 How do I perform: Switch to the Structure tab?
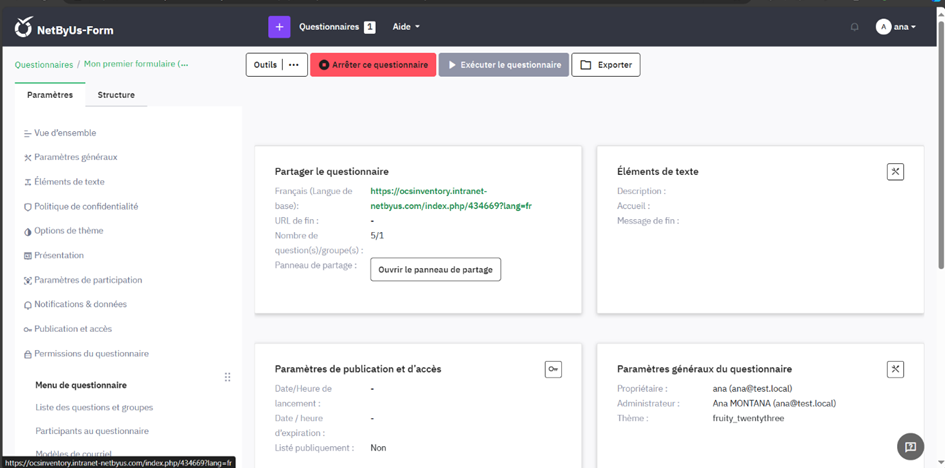click(116, 95)
